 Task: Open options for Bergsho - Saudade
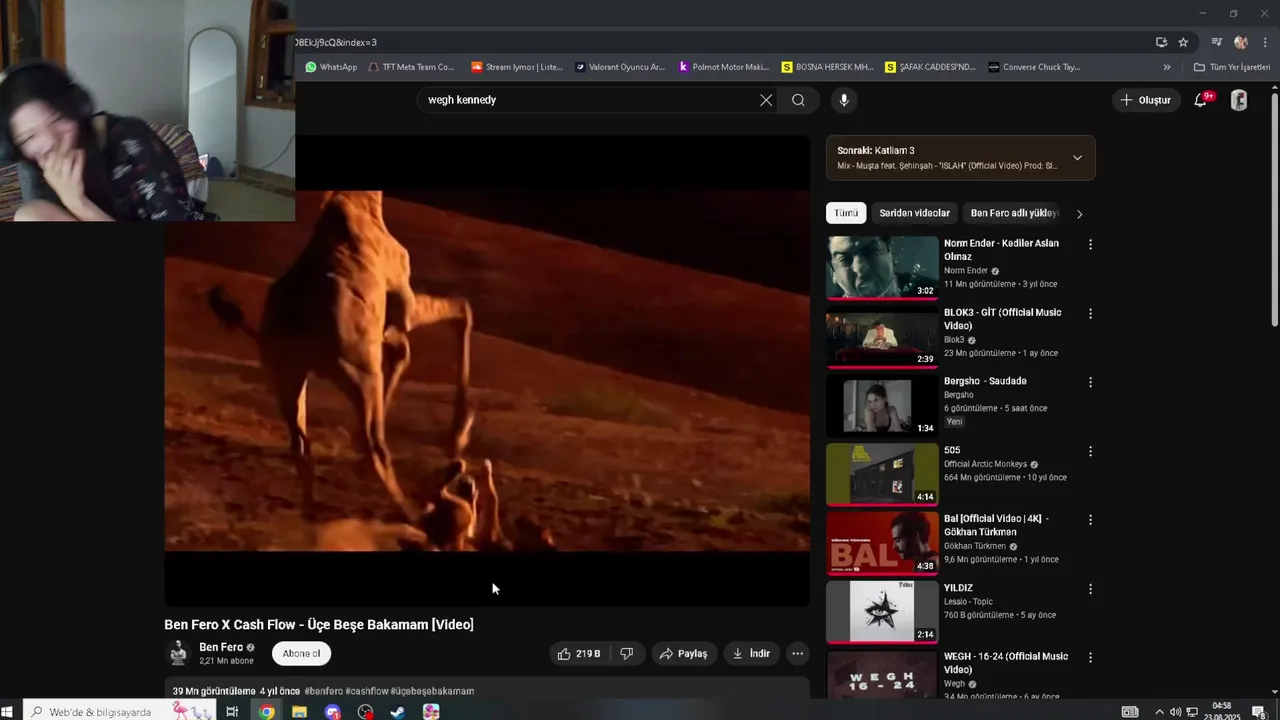1090,382
